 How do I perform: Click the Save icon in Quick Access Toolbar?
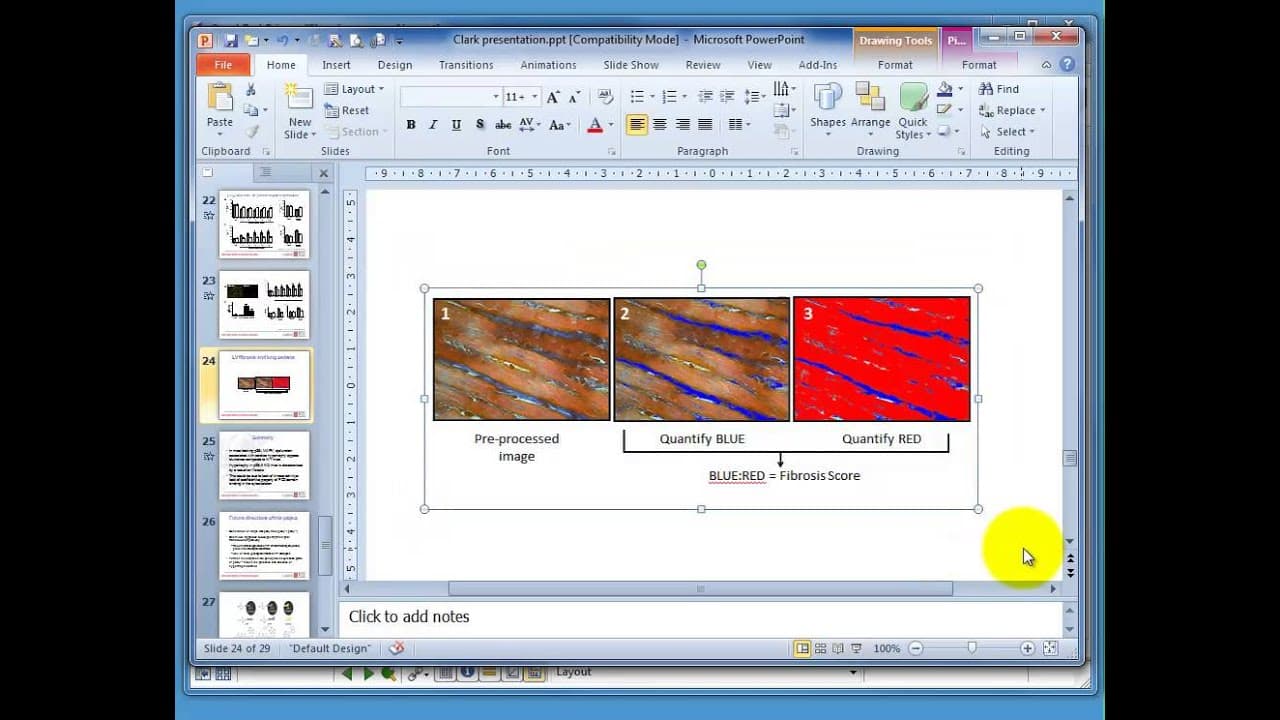[231, 41]
